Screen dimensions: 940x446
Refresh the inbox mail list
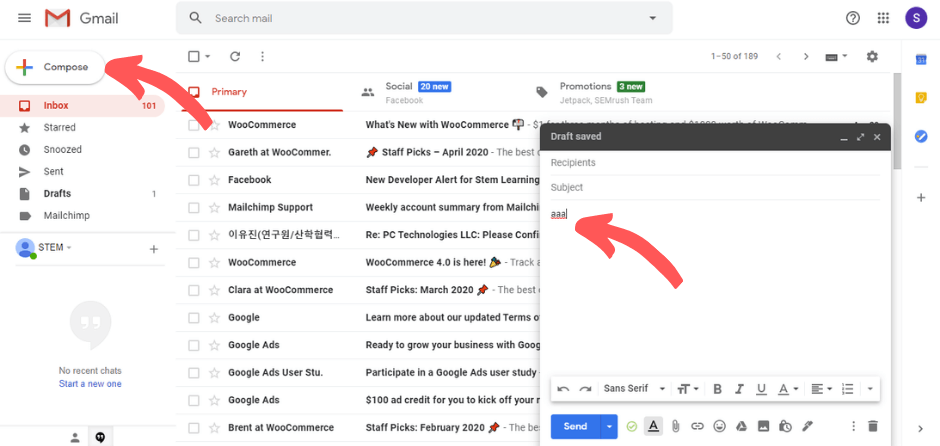pos(235,56)
